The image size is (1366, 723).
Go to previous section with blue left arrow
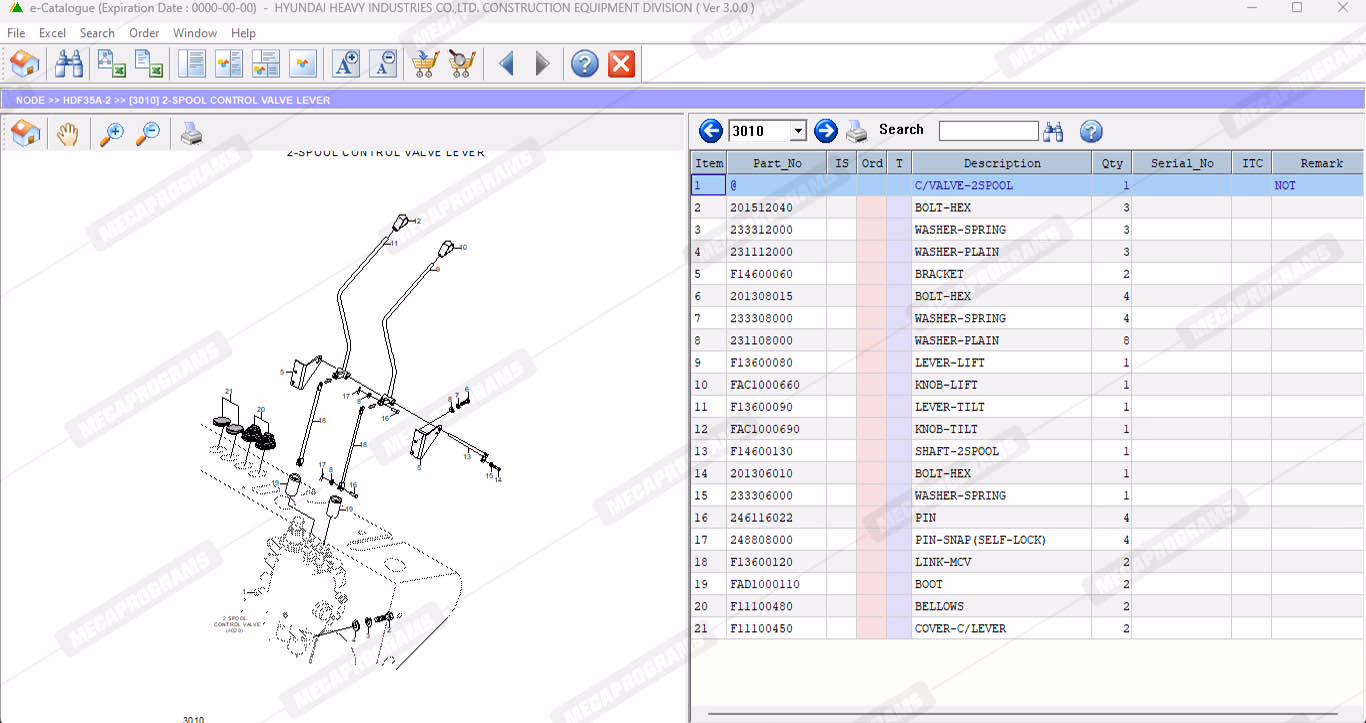click(710, 131)
